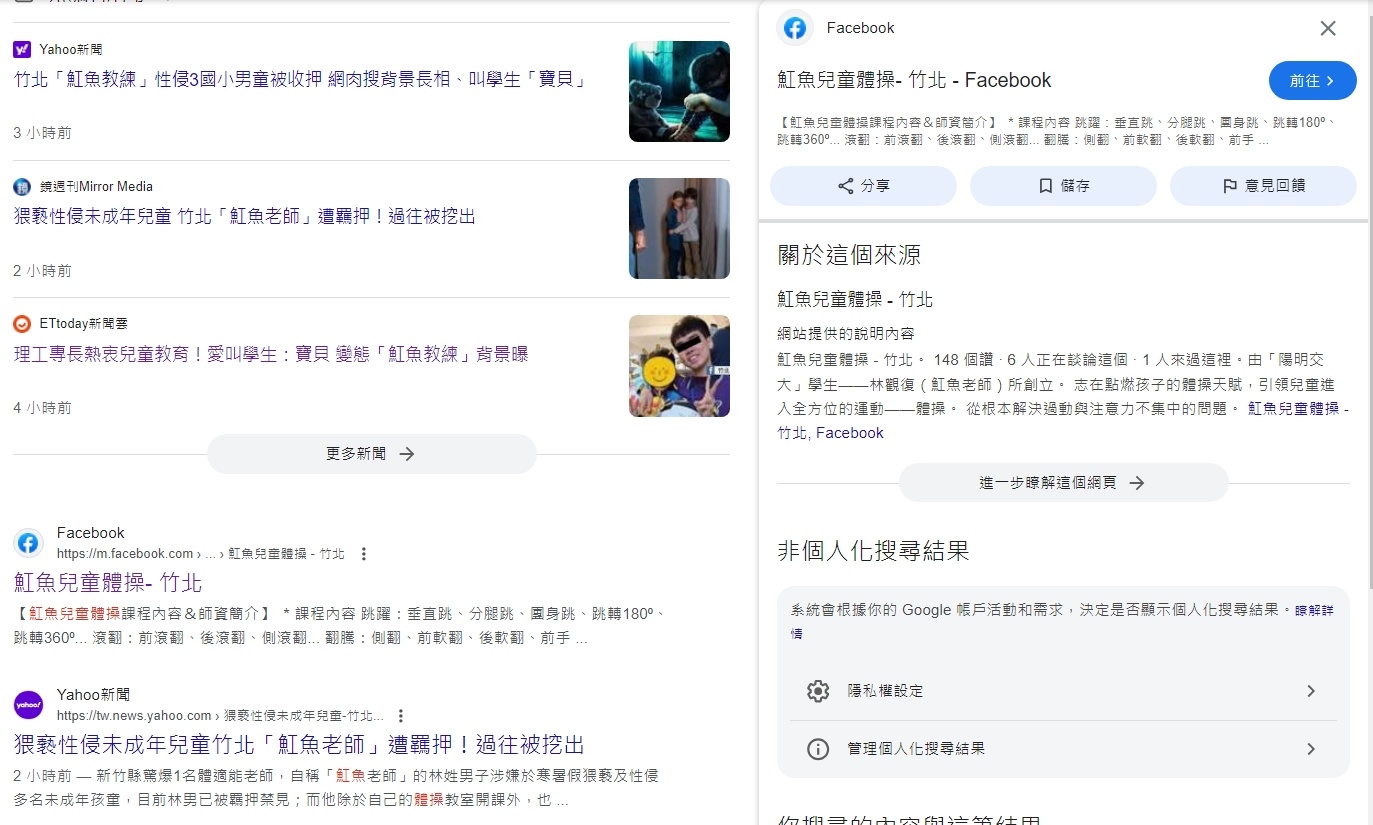Click the Facebook favicon in search result
Screen dimensions: 1373x825
(x=28, y=543)
